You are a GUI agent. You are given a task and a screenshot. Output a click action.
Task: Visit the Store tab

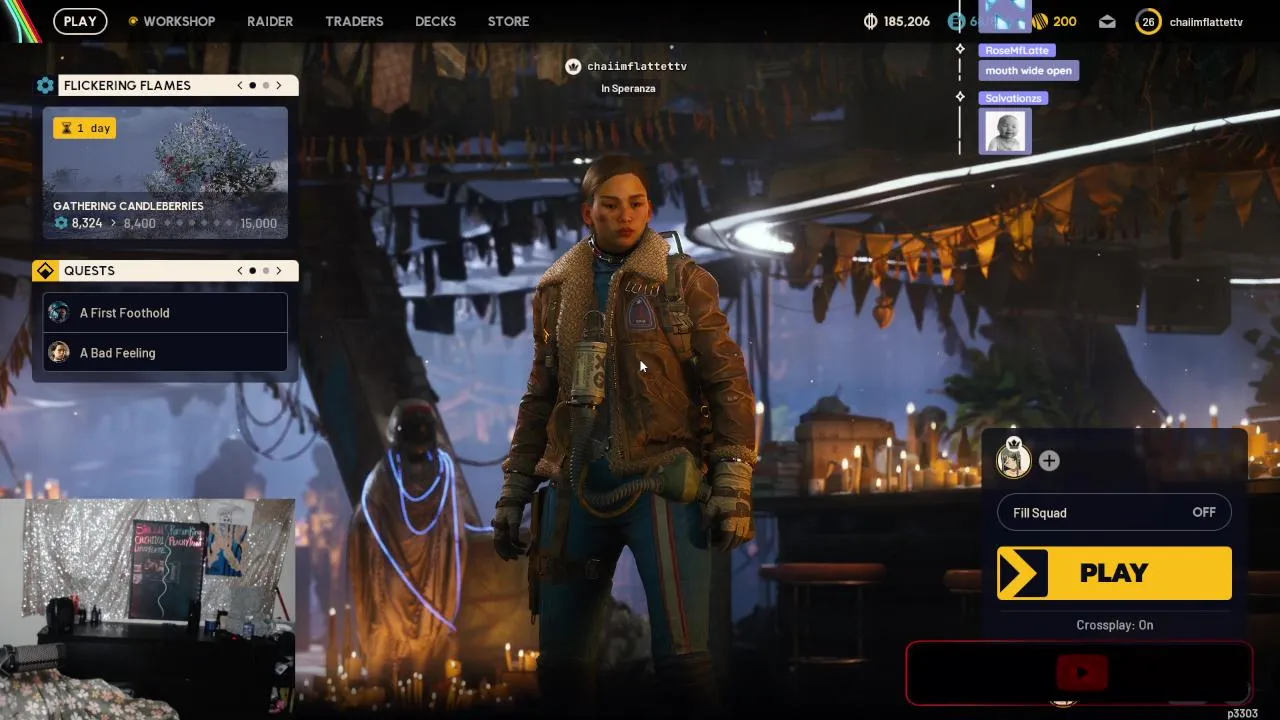[508, 21]
